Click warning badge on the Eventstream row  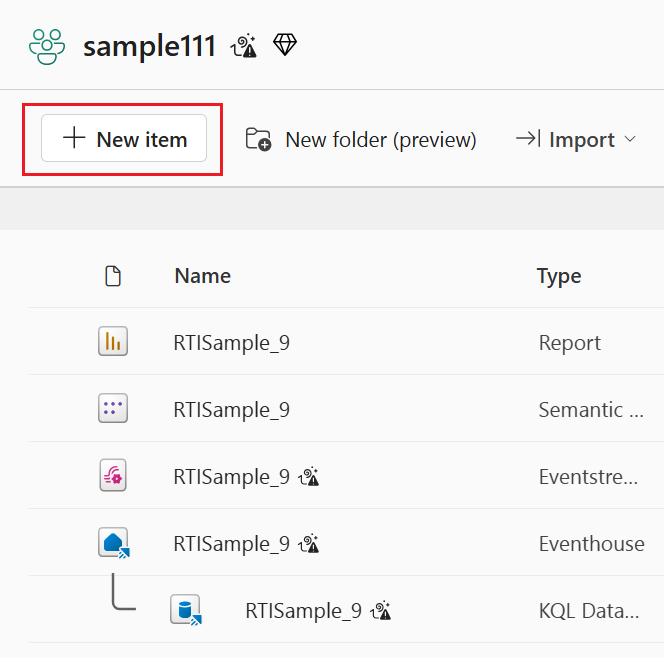point(309,476)
